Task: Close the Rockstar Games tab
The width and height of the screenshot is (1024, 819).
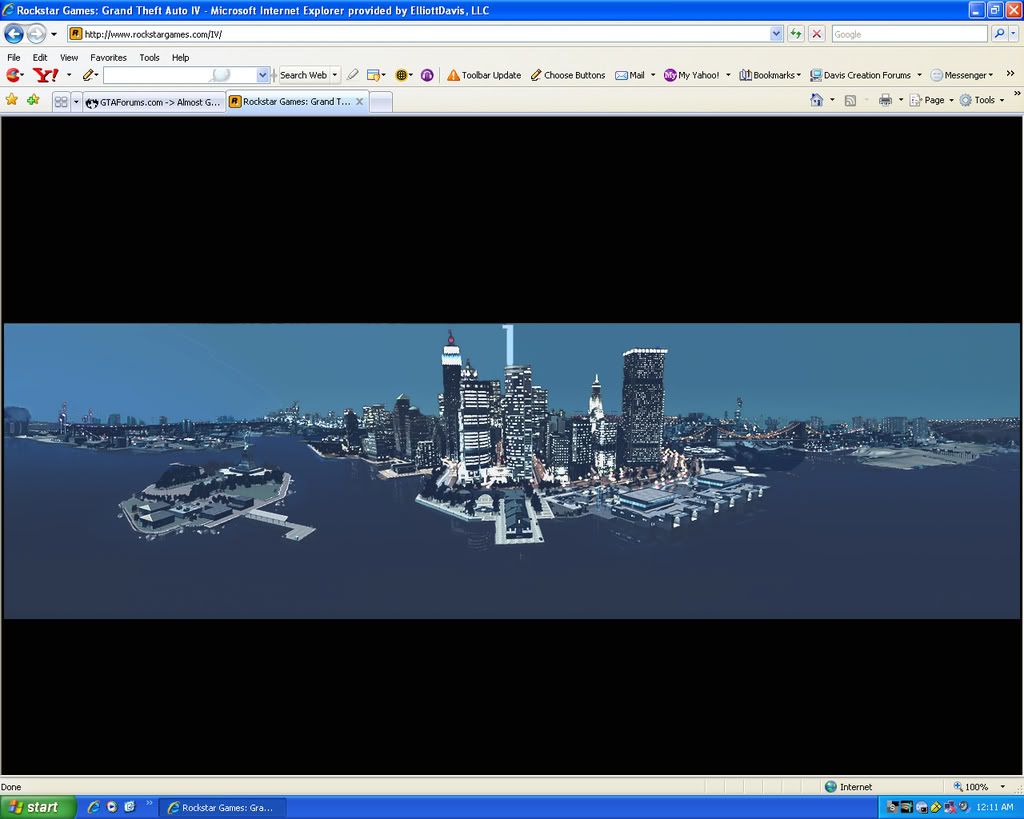Action: click(359, 101)
